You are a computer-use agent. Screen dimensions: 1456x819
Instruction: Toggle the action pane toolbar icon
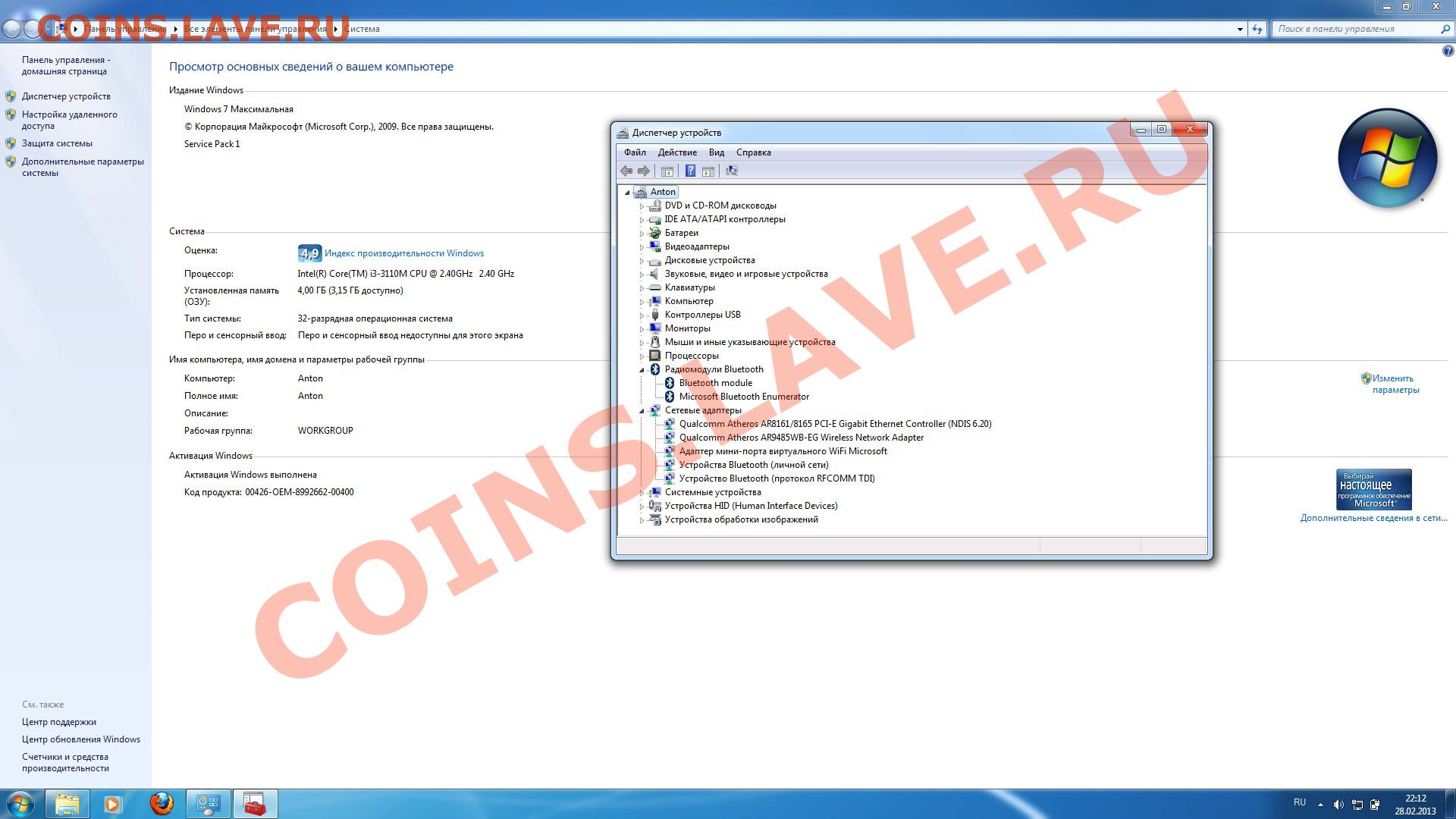(x=708, y=171)
